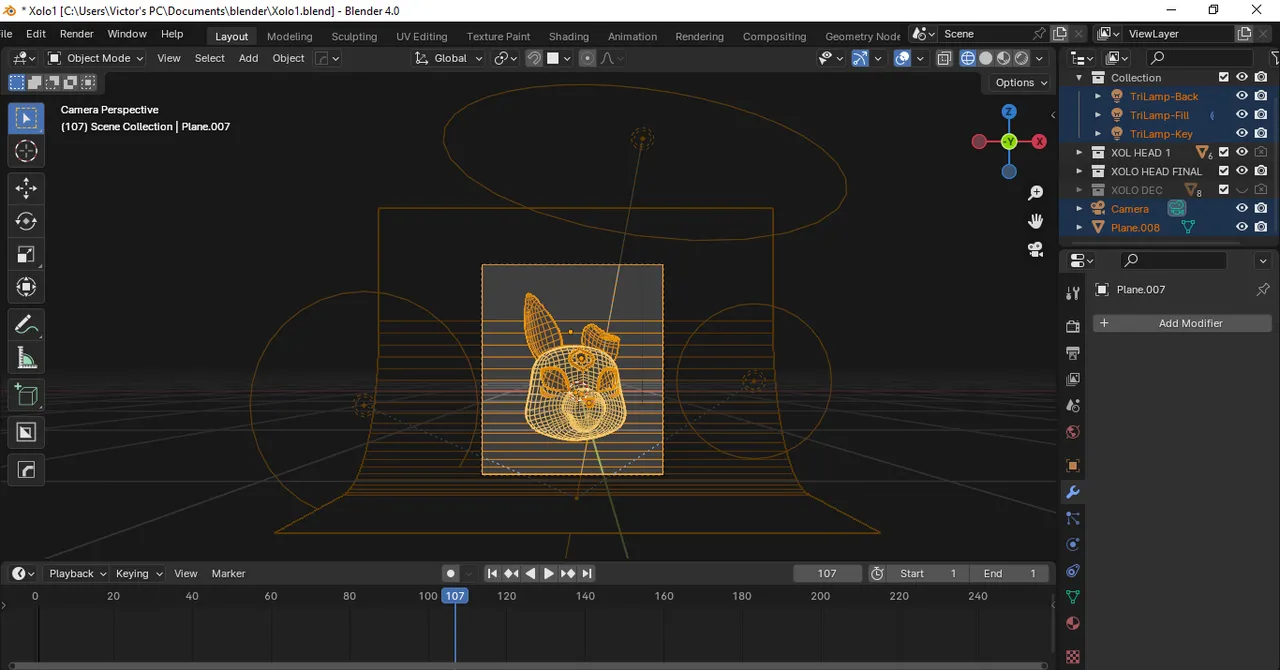Open the viewport shading options arrow

1040,58
